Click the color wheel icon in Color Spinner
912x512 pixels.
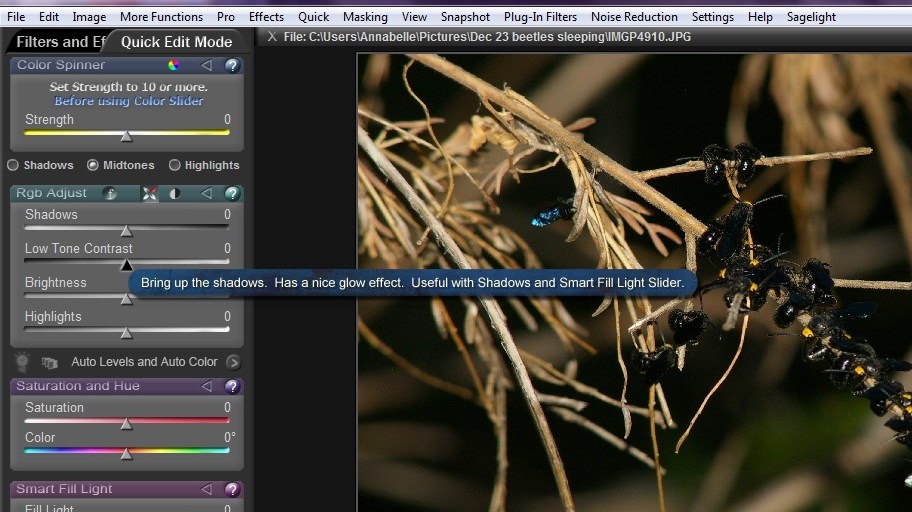pos(174,66)
